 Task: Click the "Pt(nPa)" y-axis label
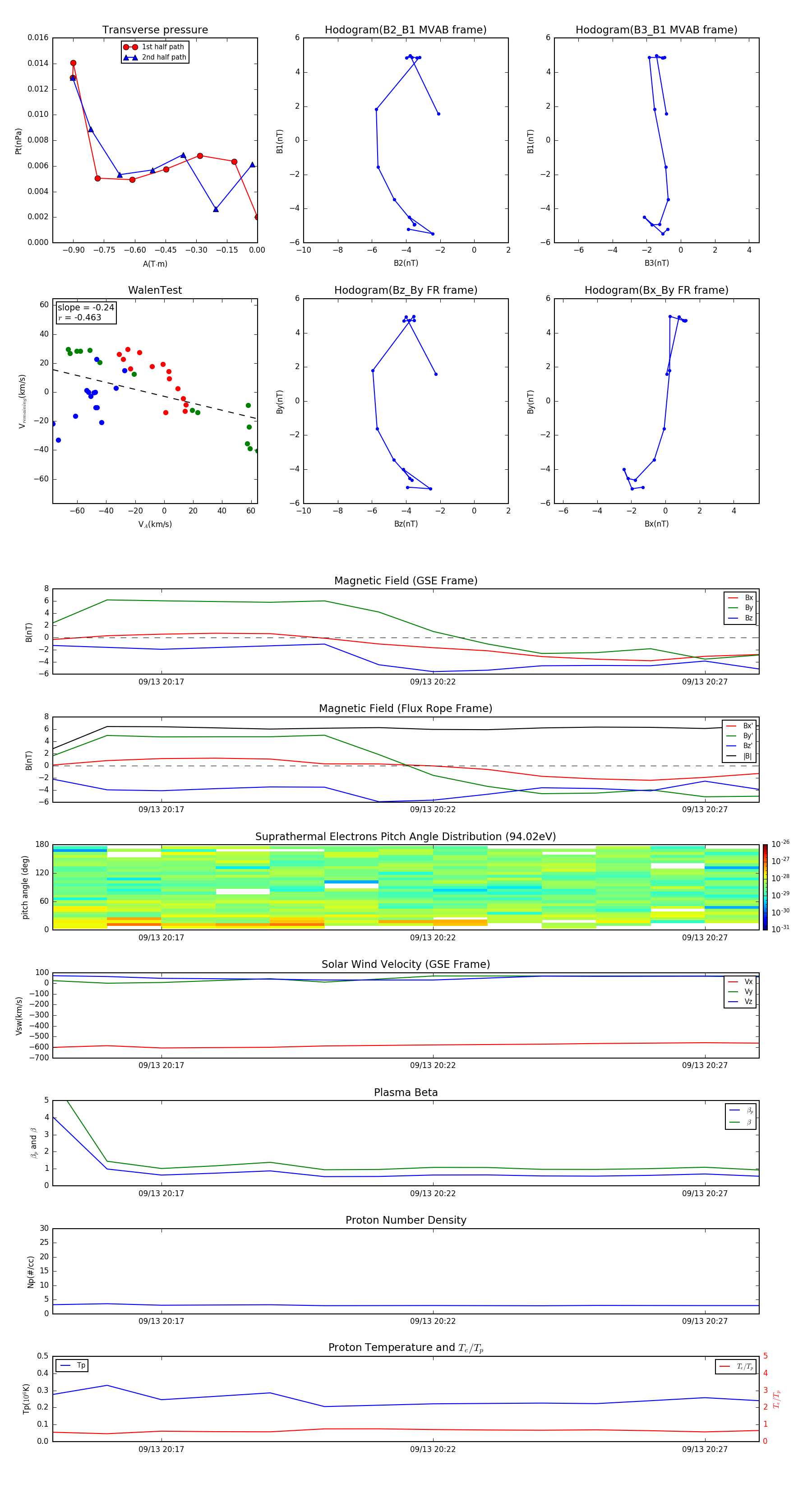point(18,141)
